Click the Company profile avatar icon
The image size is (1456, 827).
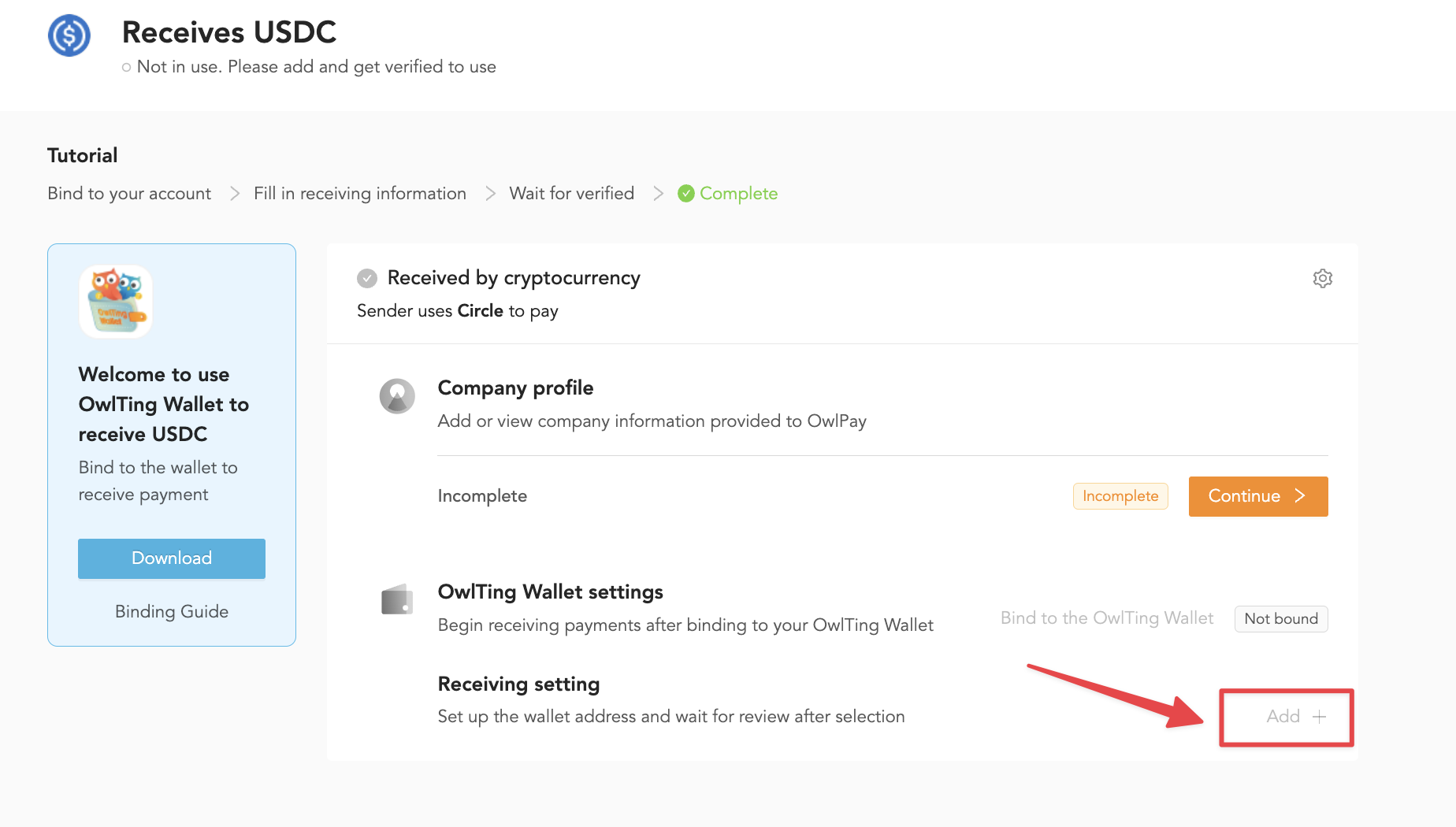[397, 395]
